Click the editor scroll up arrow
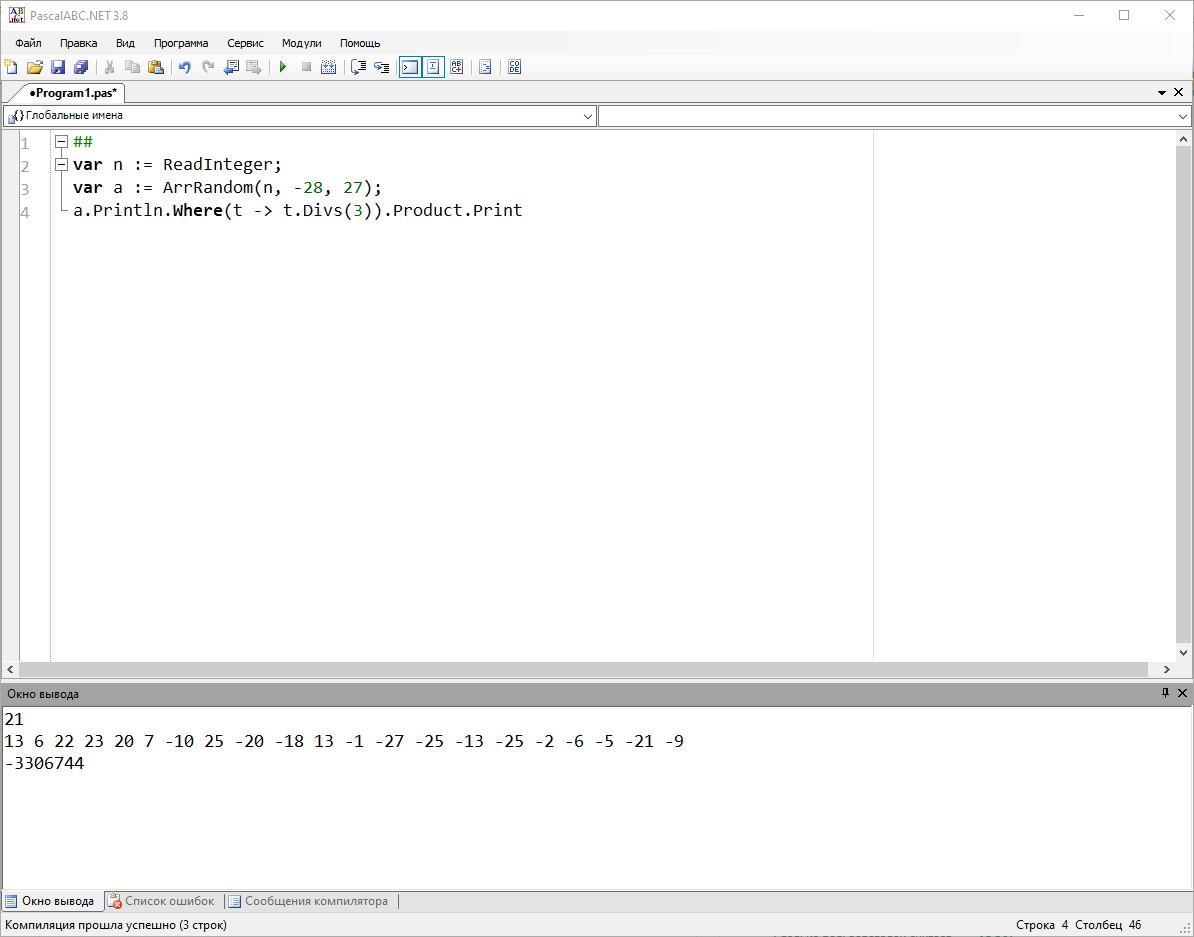 (x=1183, y=139)
